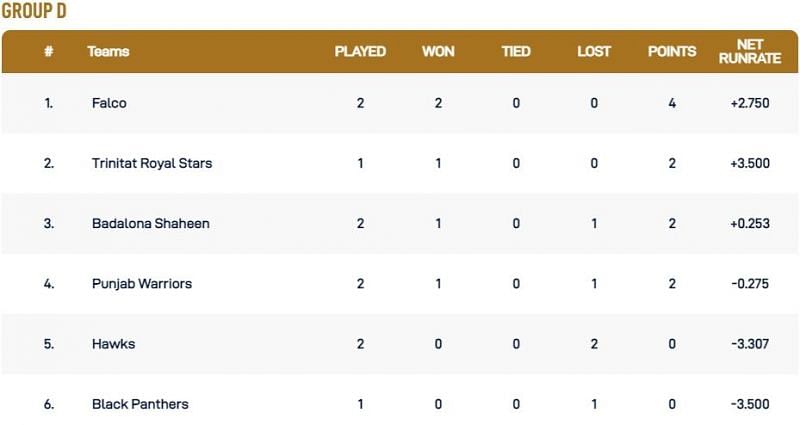Click Hawks -3.307 net runrate cell
The image size is (800, 425).
pos(750,344)
